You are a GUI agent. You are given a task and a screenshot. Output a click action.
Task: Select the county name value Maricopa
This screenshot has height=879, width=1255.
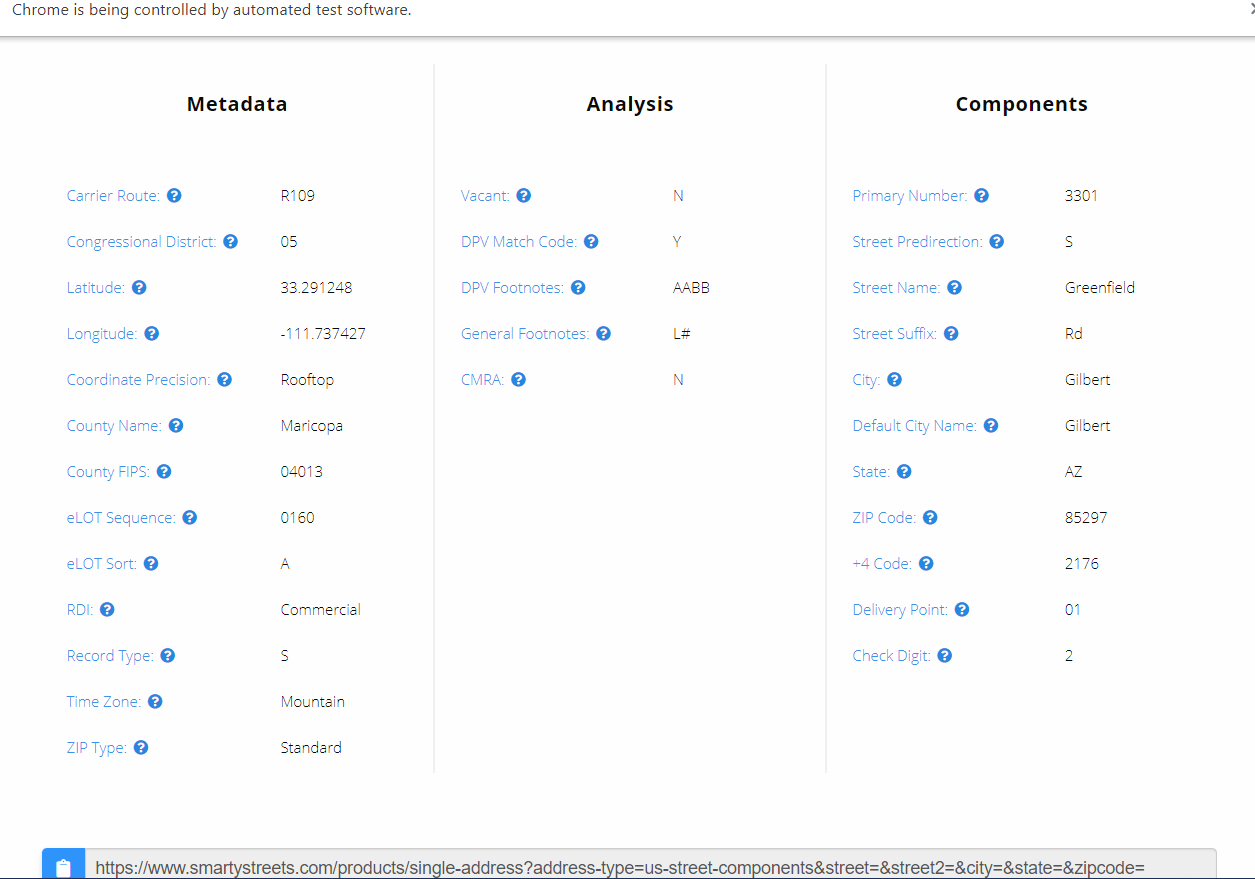coord(312,426)
